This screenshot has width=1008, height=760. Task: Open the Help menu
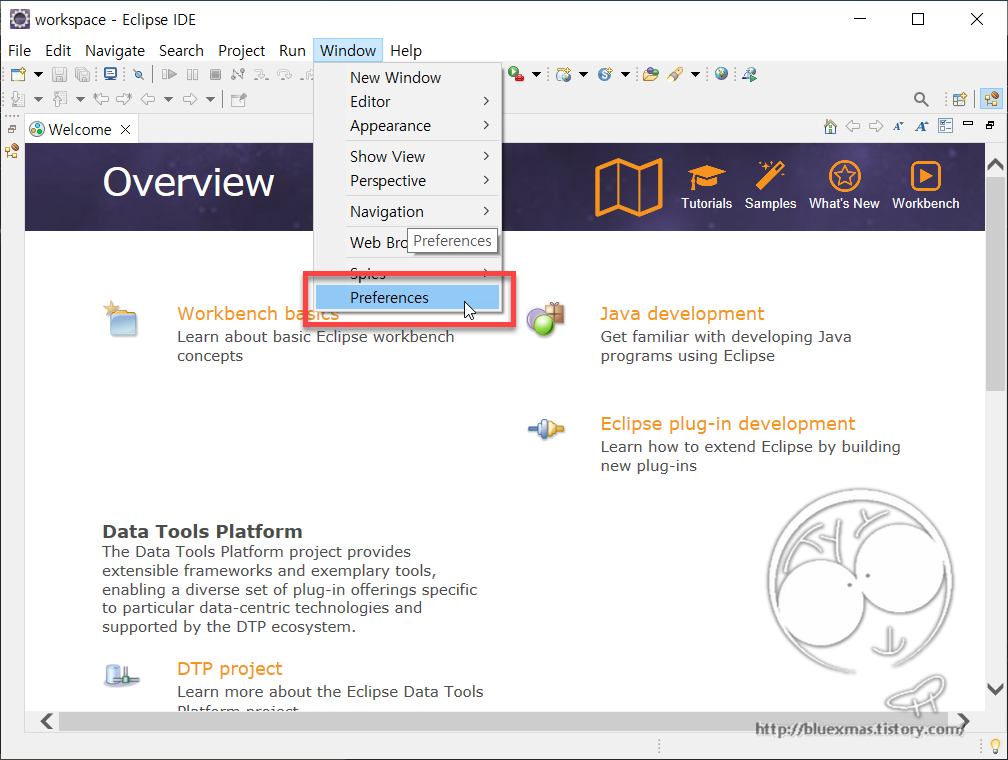406,51
